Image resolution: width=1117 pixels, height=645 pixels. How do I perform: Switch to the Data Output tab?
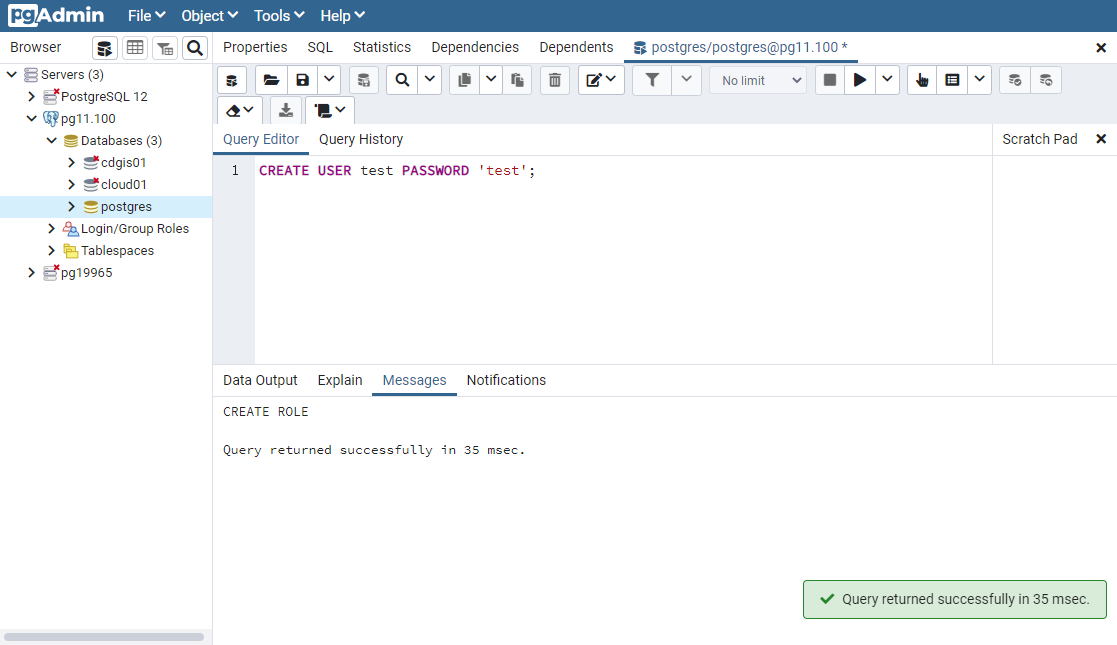coord(260,380)
